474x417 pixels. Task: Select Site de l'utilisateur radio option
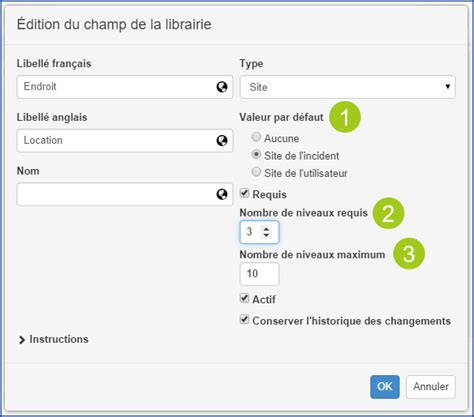256,172
